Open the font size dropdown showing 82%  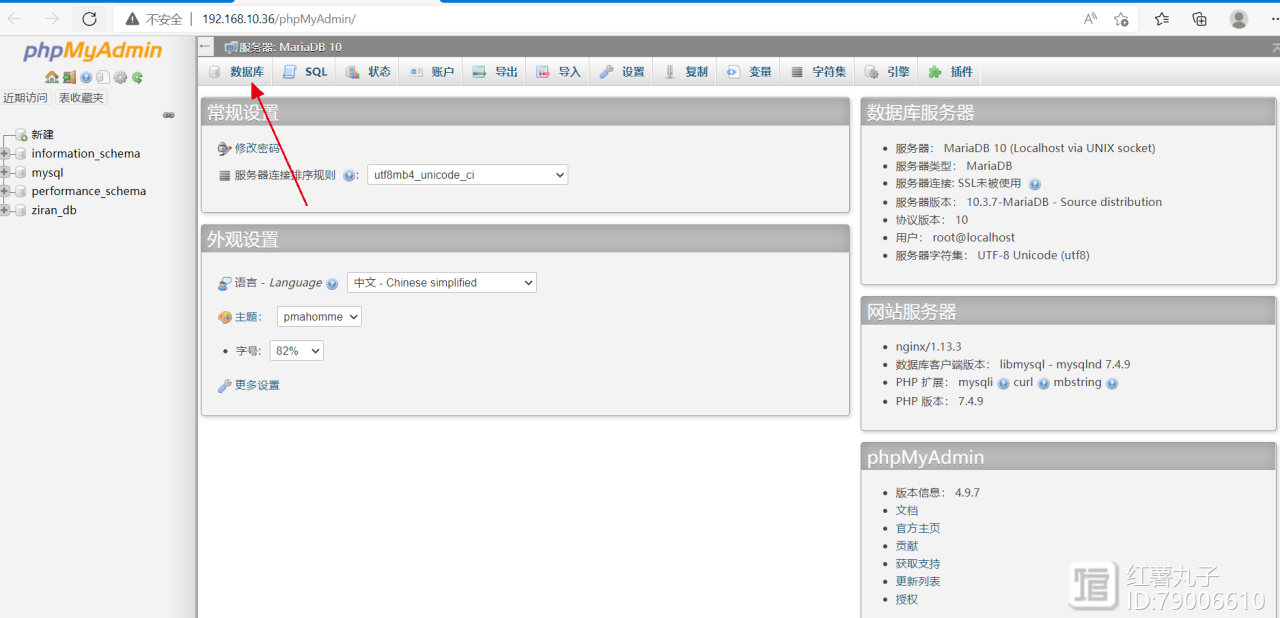297,351
